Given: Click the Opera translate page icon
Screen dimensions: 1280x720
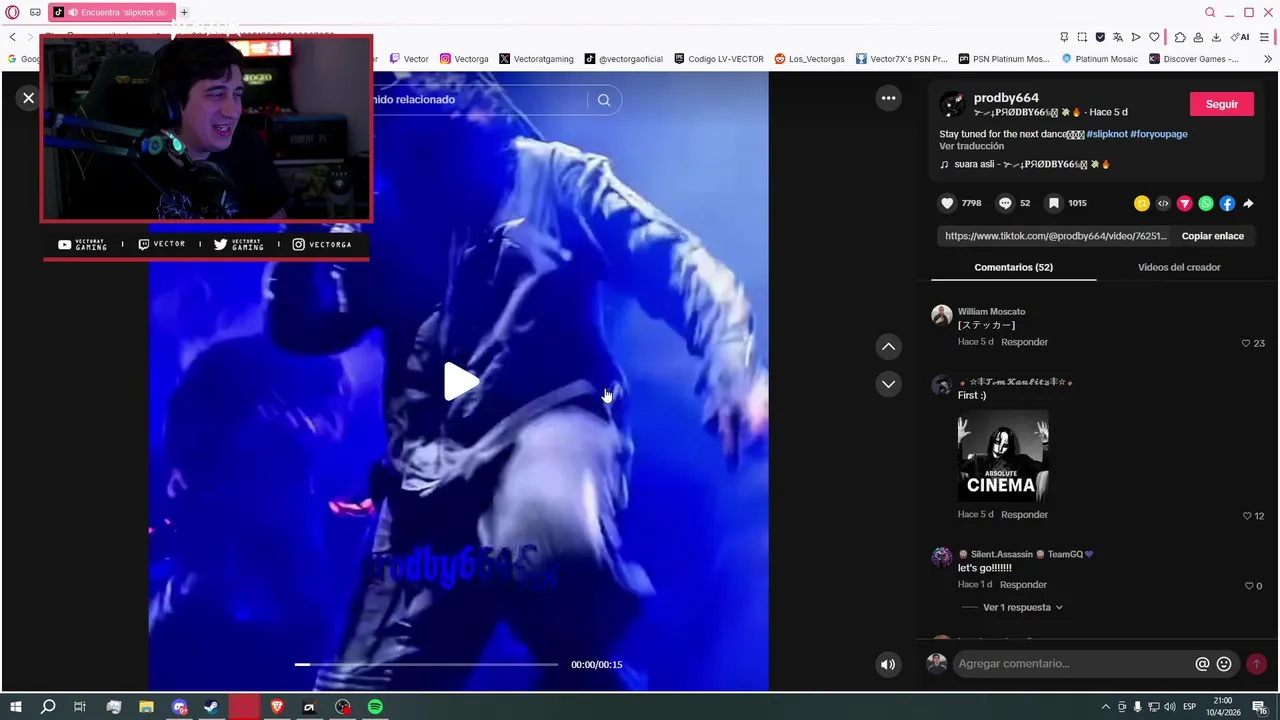Looking at the screenshot, I should coord(1118,37).
